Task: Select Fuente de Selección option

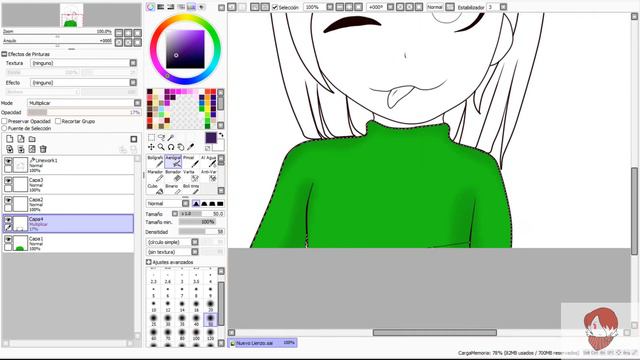Action: 4,128
